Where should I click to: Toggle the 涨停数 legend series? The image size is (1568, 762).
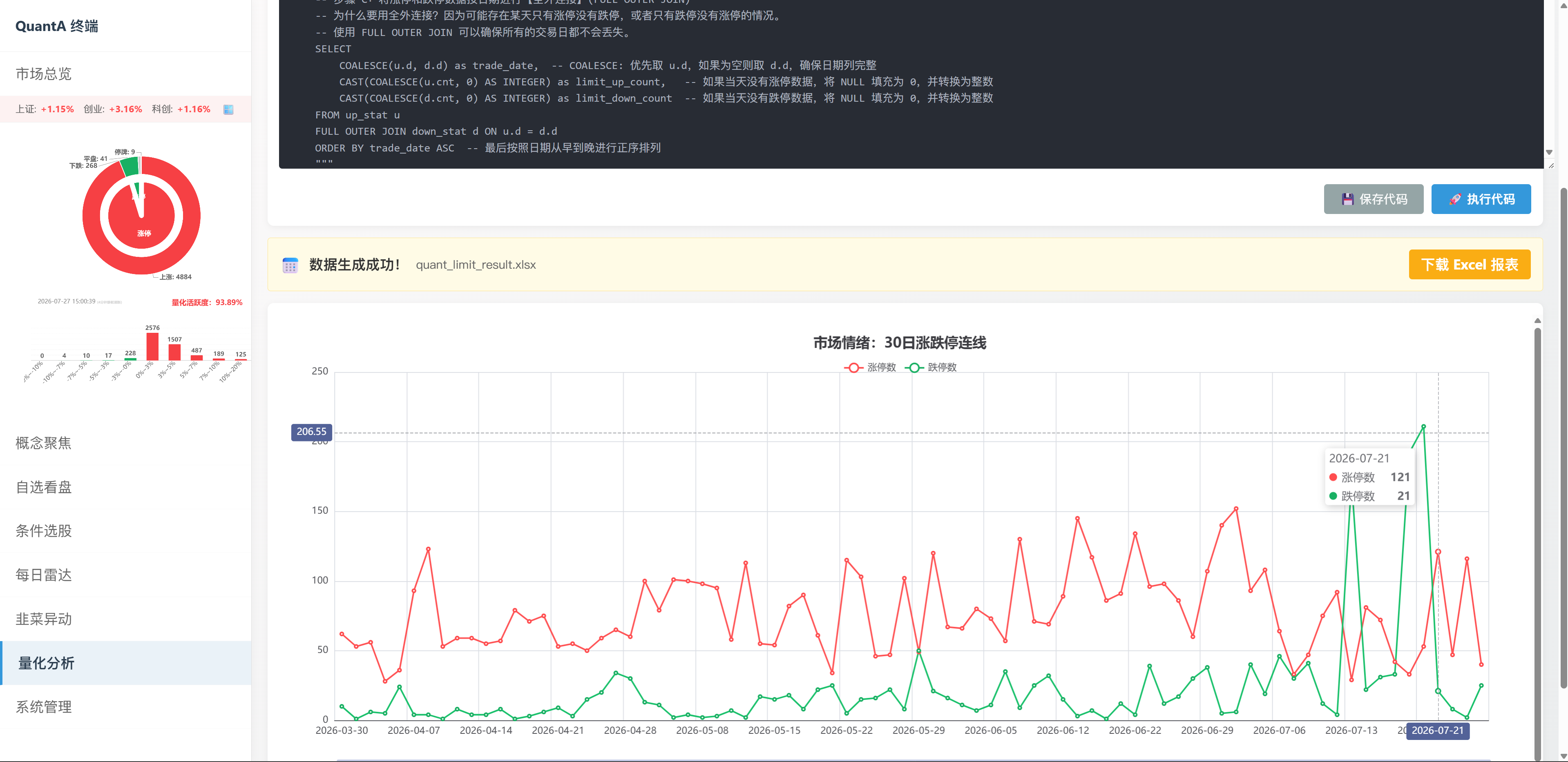click(870, 367)
